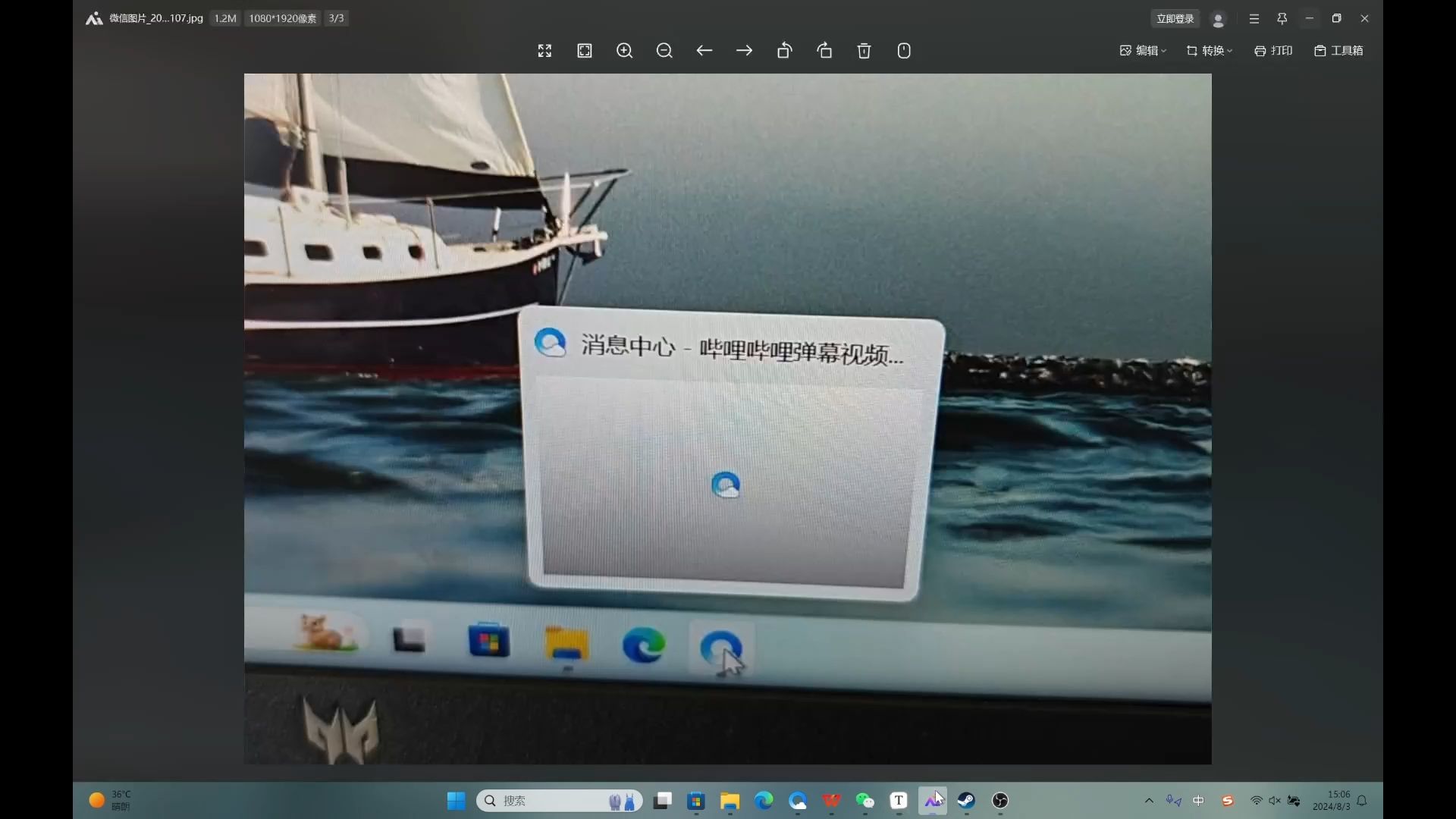Rotate the image clockwise
The image size is (1456, 819).
point(824,51)
